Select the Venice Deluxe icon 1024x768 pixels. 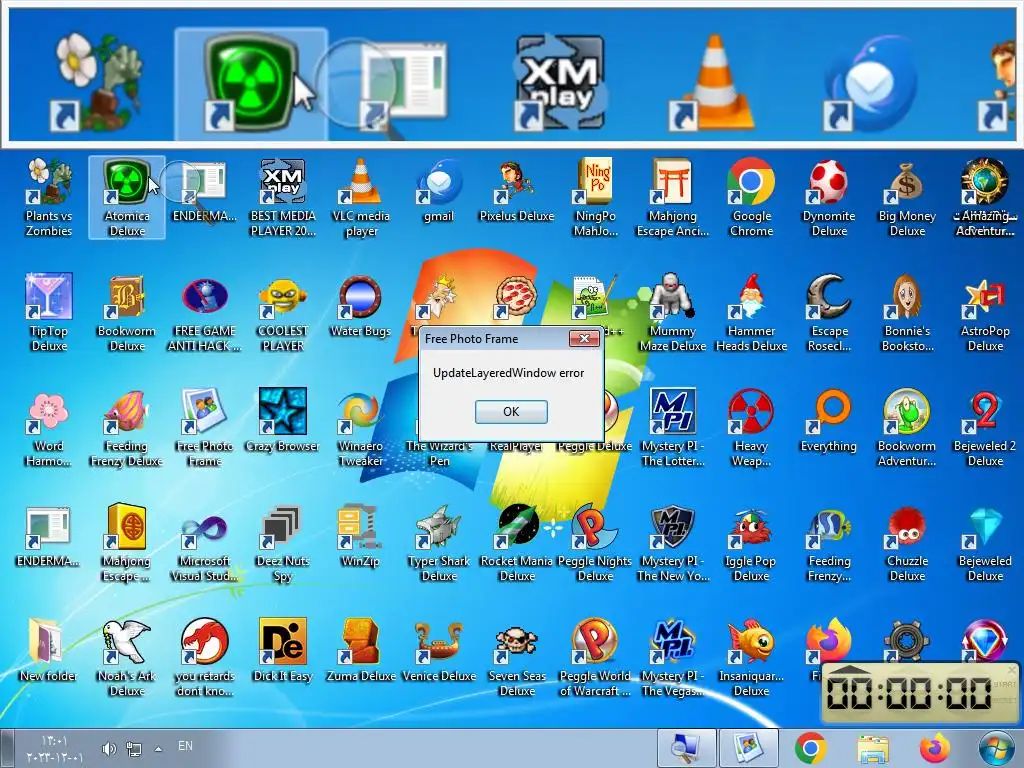(439, 650)
